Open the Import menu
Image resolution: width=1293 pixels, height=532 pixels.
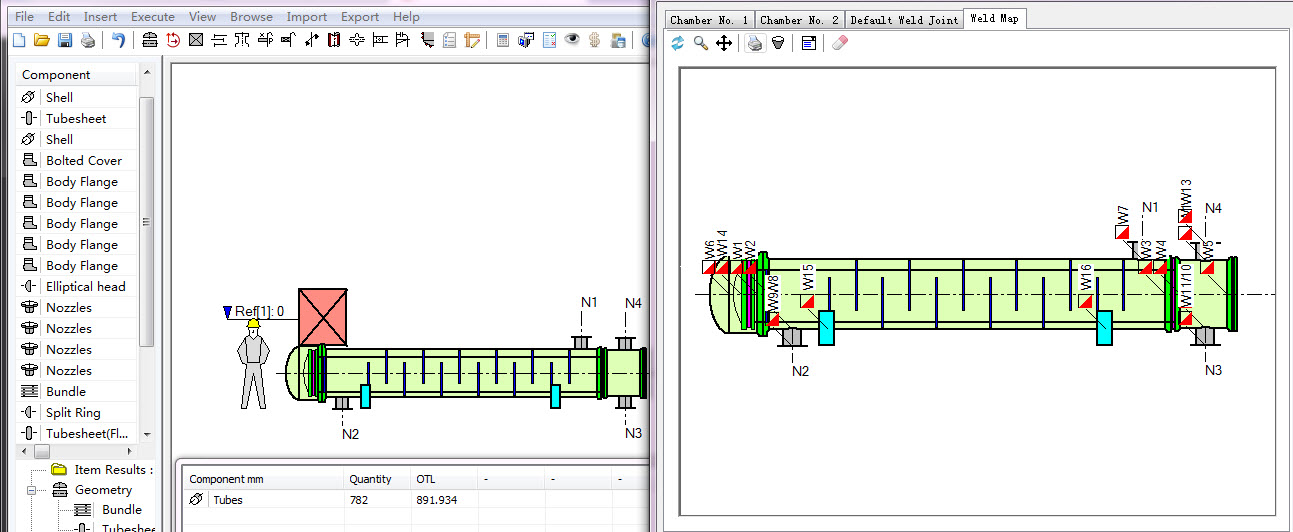(306, 17)
